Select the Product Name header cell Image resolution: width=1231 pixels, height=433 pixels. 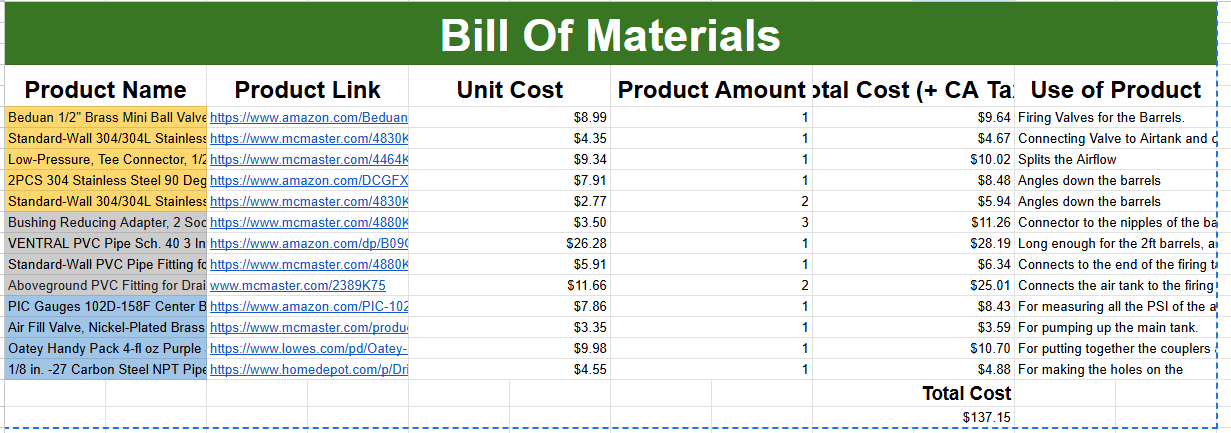106,90
